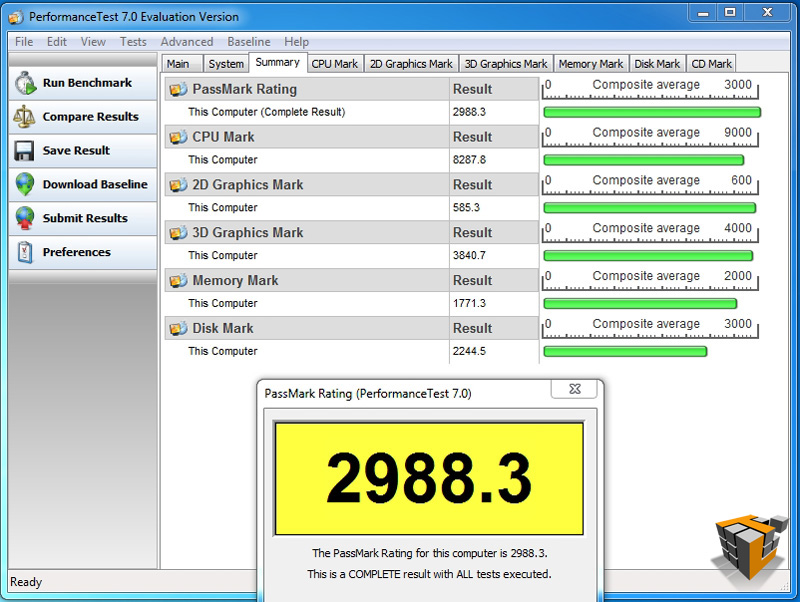Click the Ready status bar text
This screenshot has height=602, width=800.
click(x=26, y=582)
